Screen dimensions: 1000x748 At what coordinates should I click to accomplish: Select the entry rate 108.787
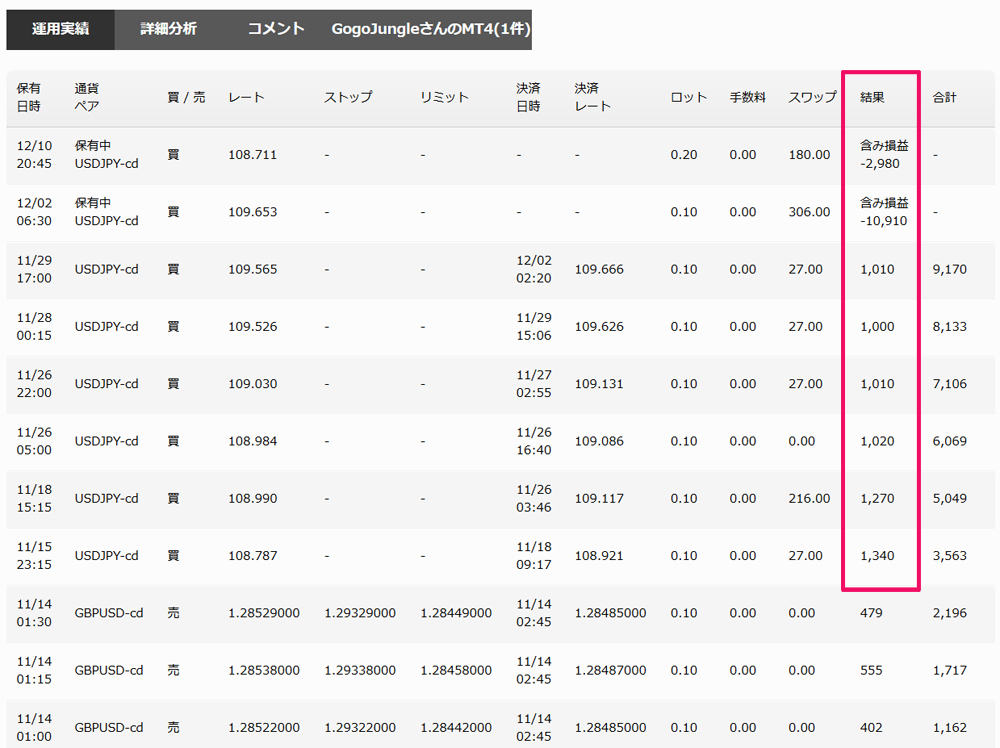tap(253, 556)
